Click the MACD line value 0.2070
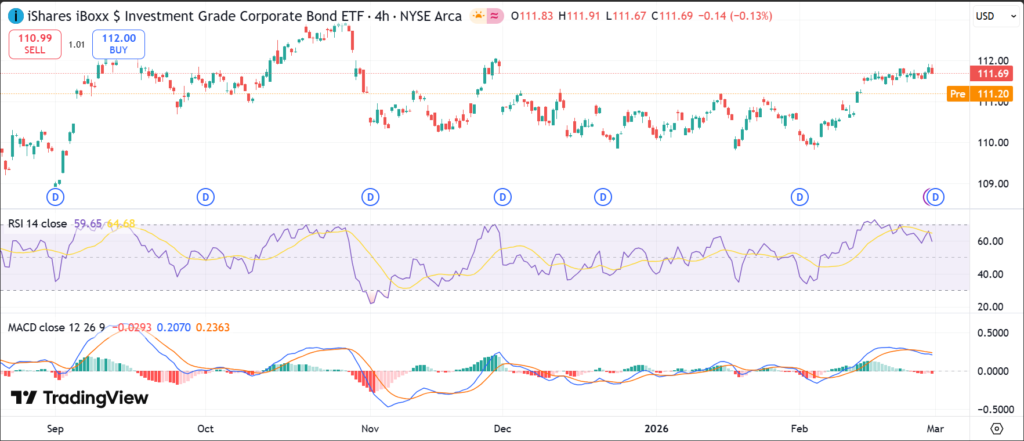Image resolution: width=1024 pixels, height=441 pixels. coord(174,327)
